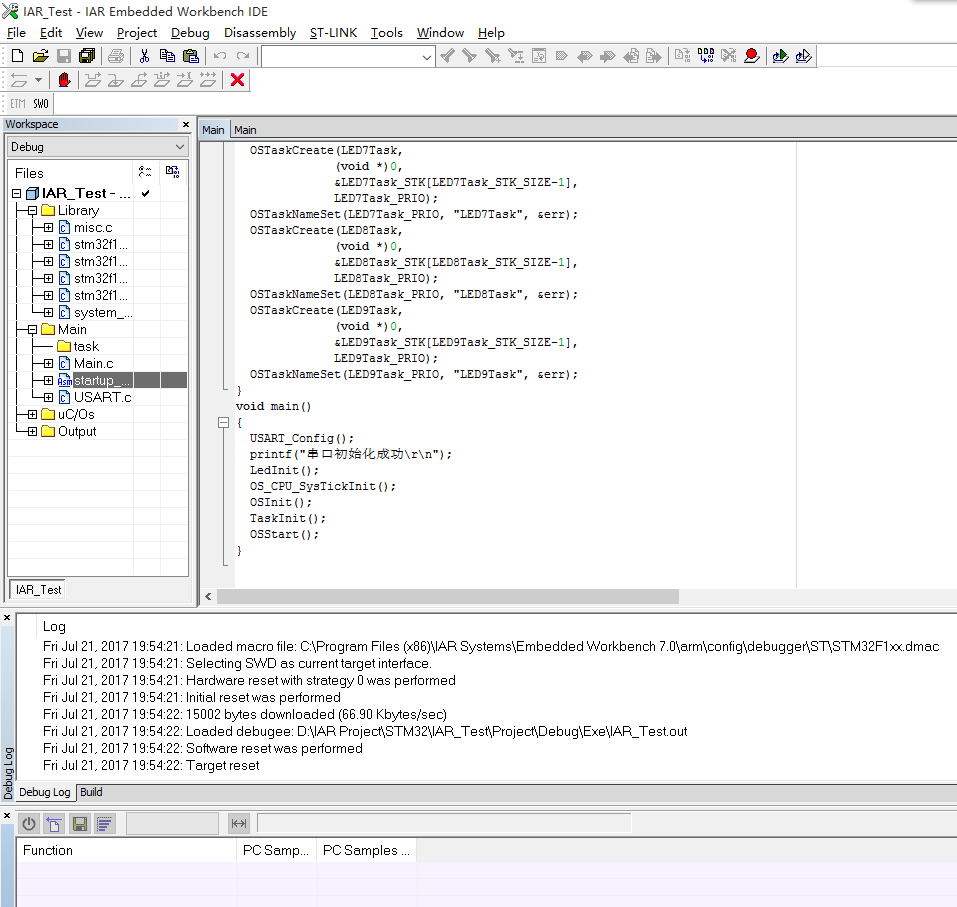Toggle the profiler power button

coord(29,824)
